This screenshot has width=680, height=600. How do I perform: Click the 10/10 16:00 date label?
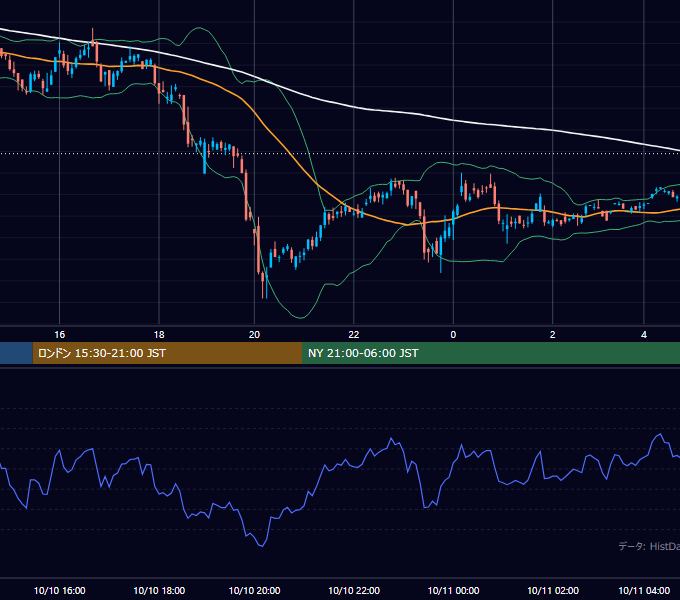pyautogui.click(x=59, y=590)
